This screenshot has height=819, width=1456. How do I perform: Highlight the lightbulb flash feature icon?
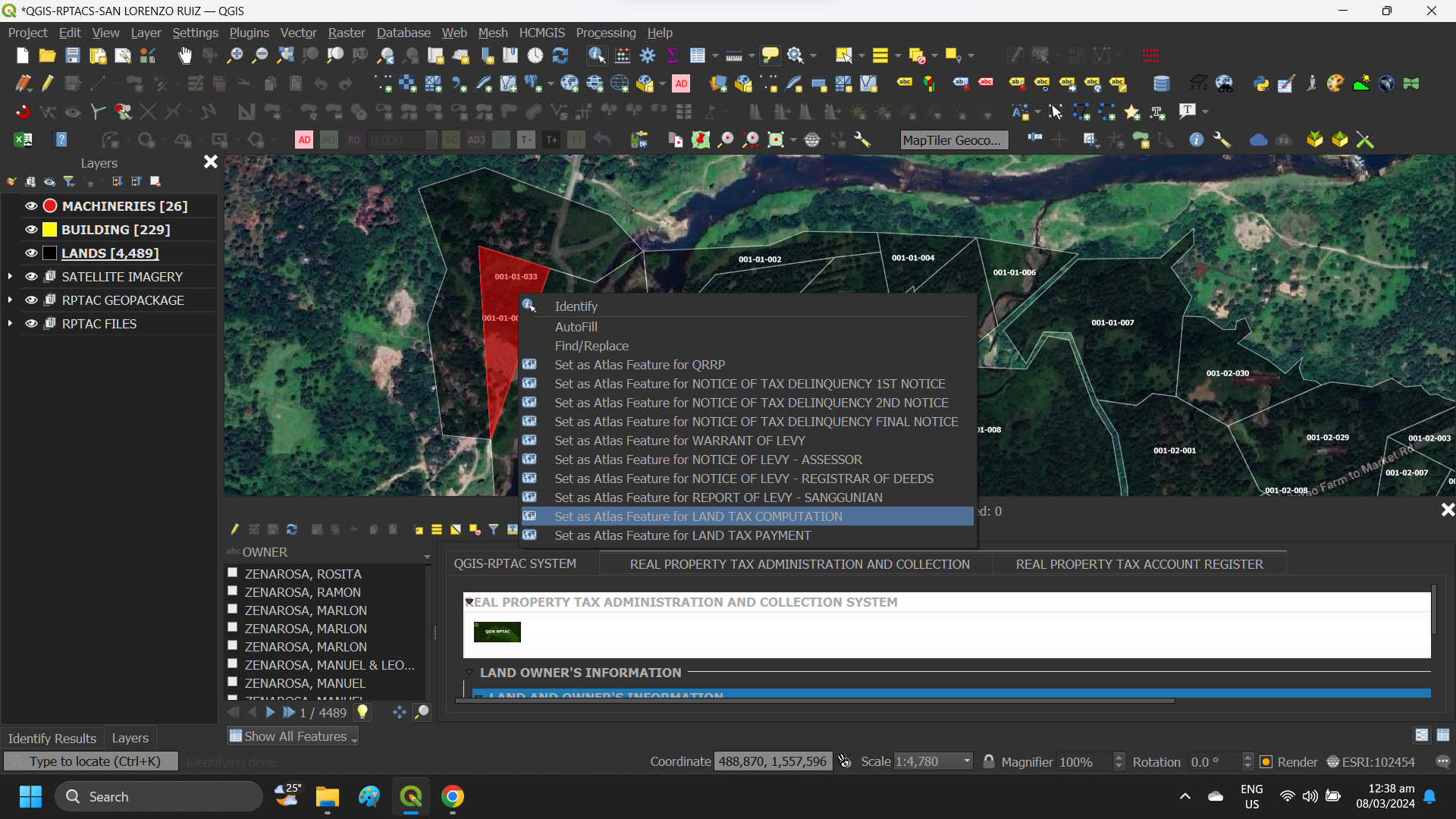point(362,711)
